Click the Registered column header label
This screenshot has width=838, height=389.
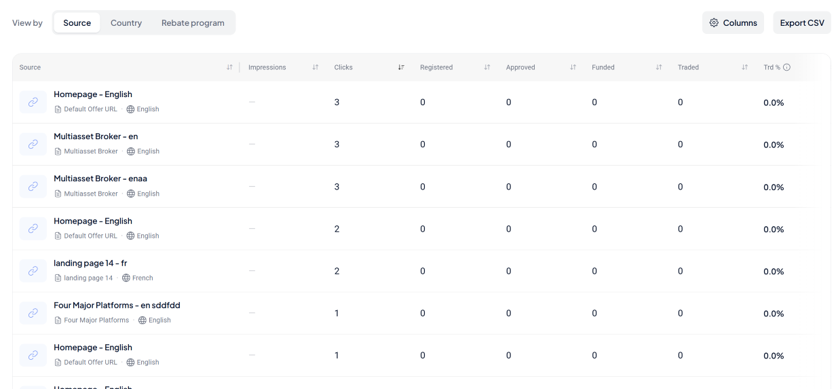(x=436, y=67)
